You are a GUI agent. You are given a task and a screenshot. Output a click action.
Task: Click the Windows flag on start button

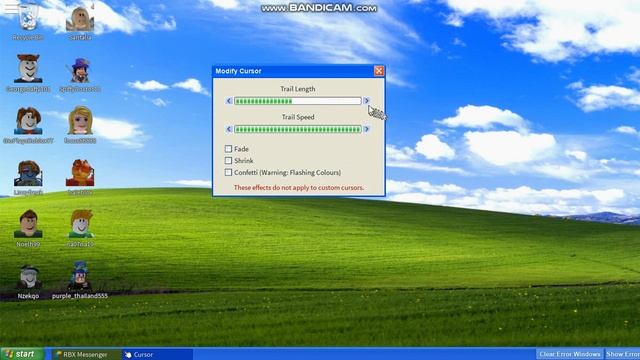click(x=9, y=354)
